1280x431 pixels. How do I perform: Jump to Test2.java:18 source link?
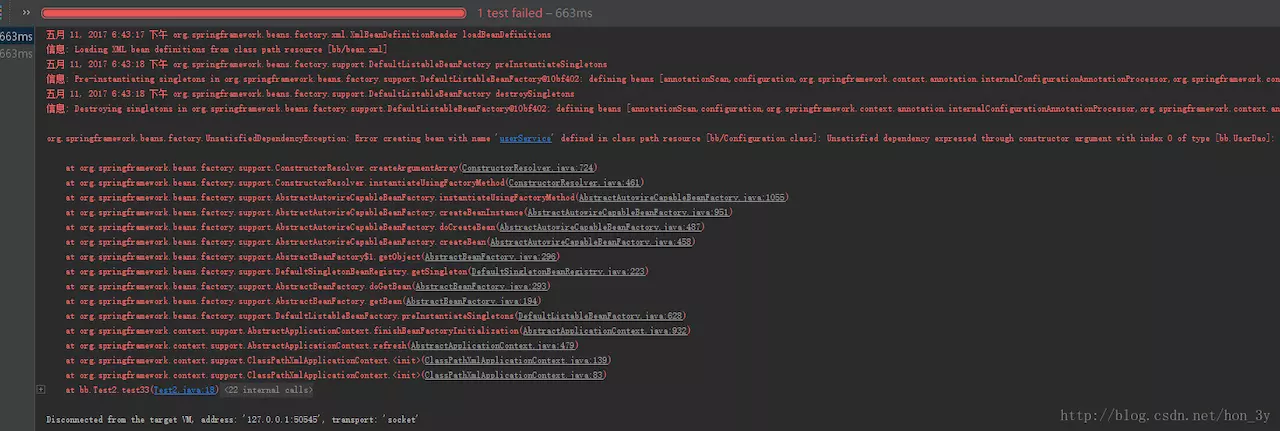pos(185,390)
